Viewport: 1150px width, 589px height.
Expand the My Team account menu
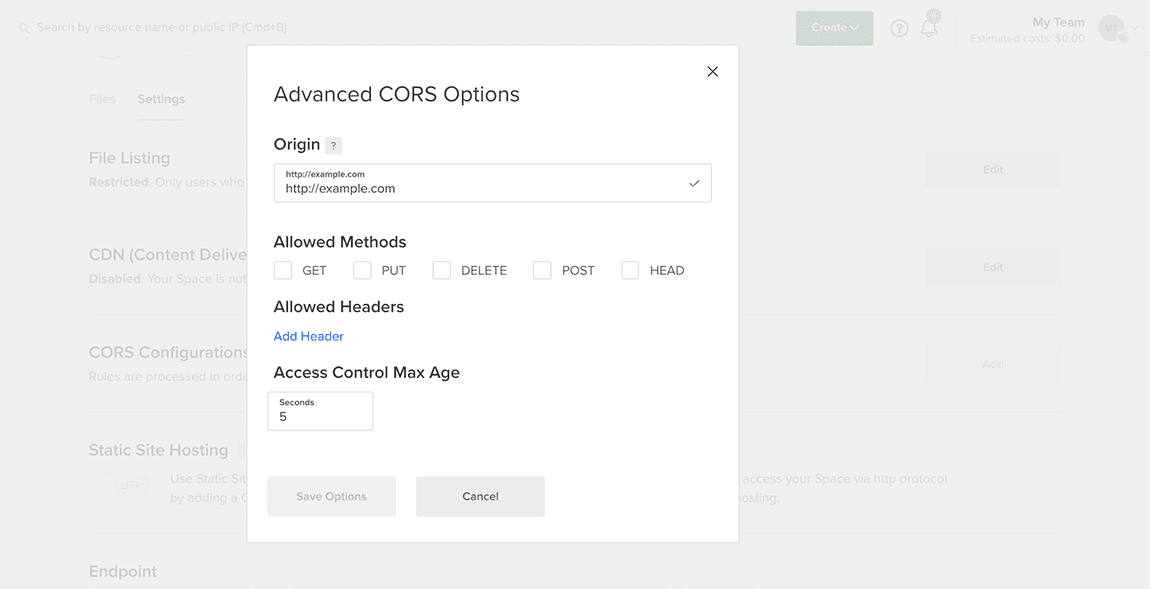pyautogui.click(x=1136, y=28)
